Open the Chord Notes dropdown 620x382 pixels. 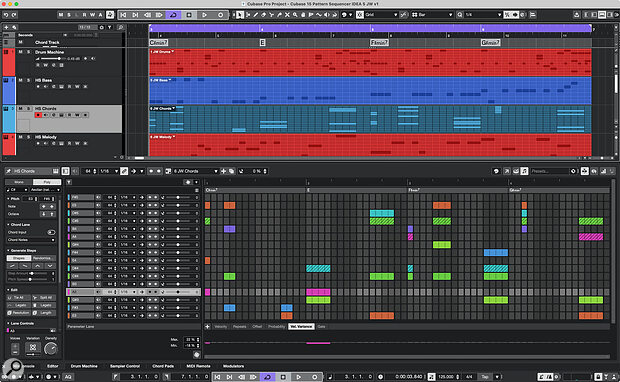[31, 240]
